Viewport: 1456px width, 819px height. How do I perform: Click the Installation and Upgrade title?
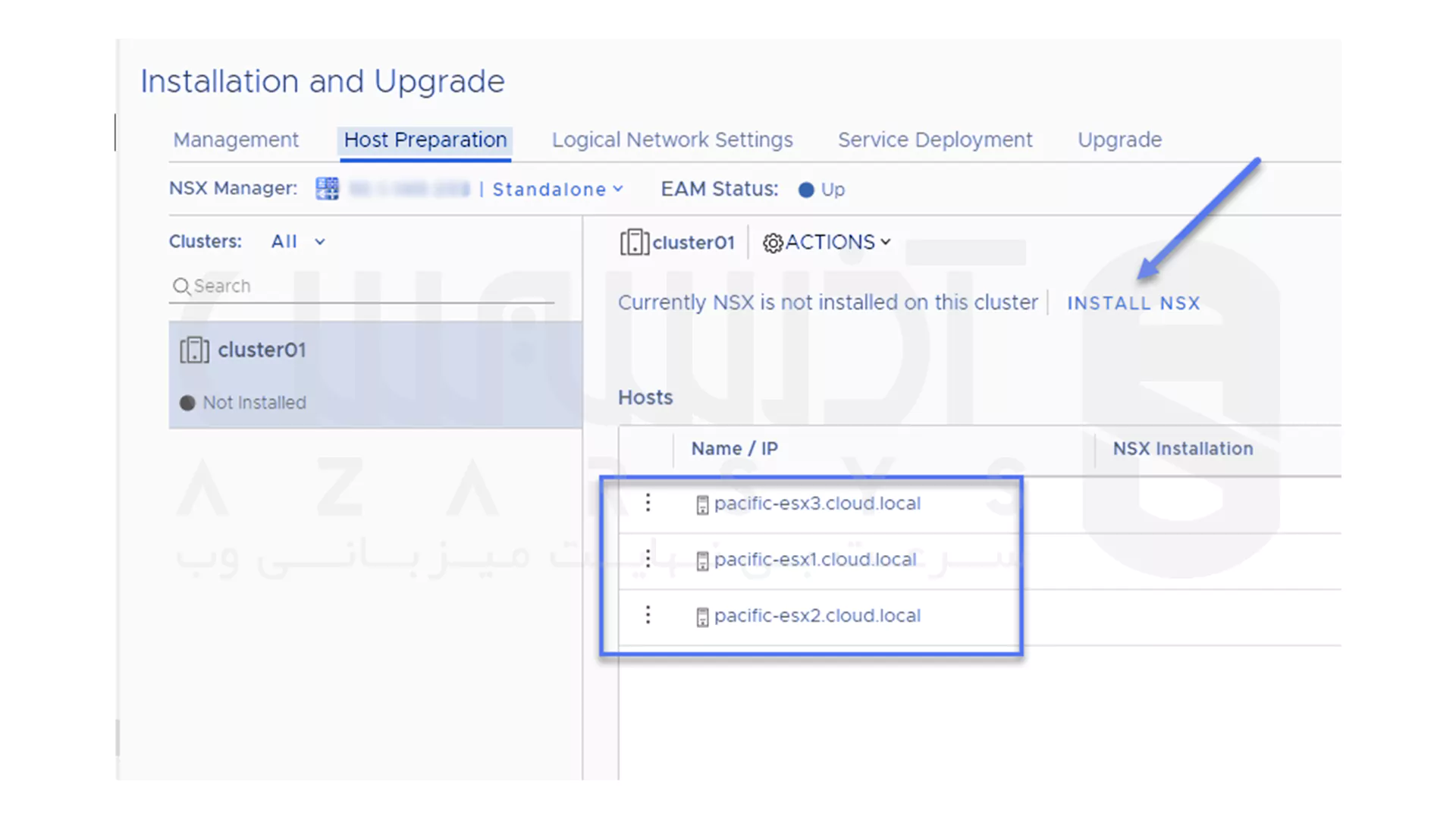point(322,82)
